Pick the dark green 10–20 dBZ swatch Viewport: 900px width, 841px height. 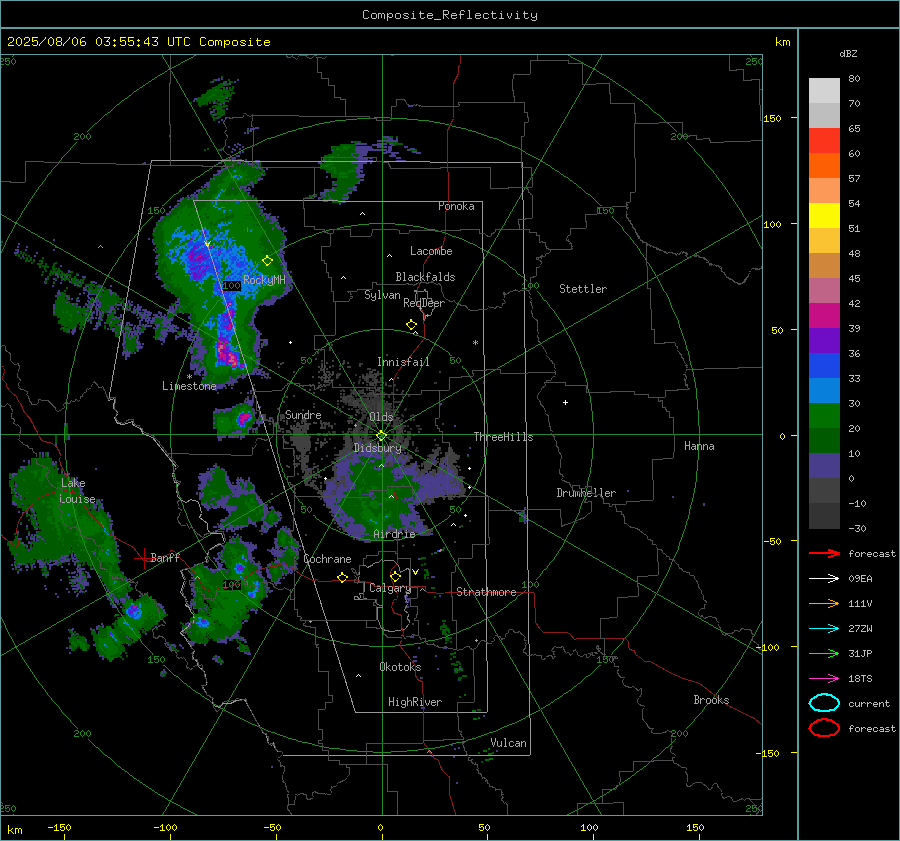point(824,441)
